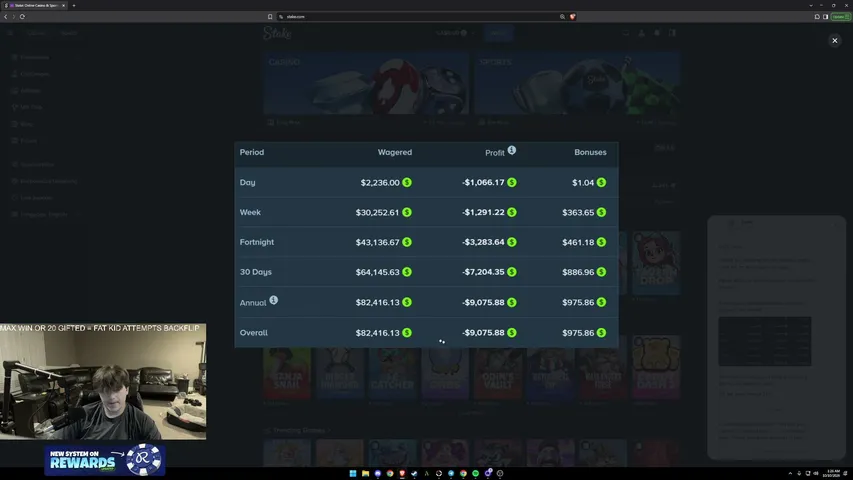The width and height of the screenshot is (853, 480).
Task: Click the green Update button in browser toolbar
Action: tap(840, 16)
